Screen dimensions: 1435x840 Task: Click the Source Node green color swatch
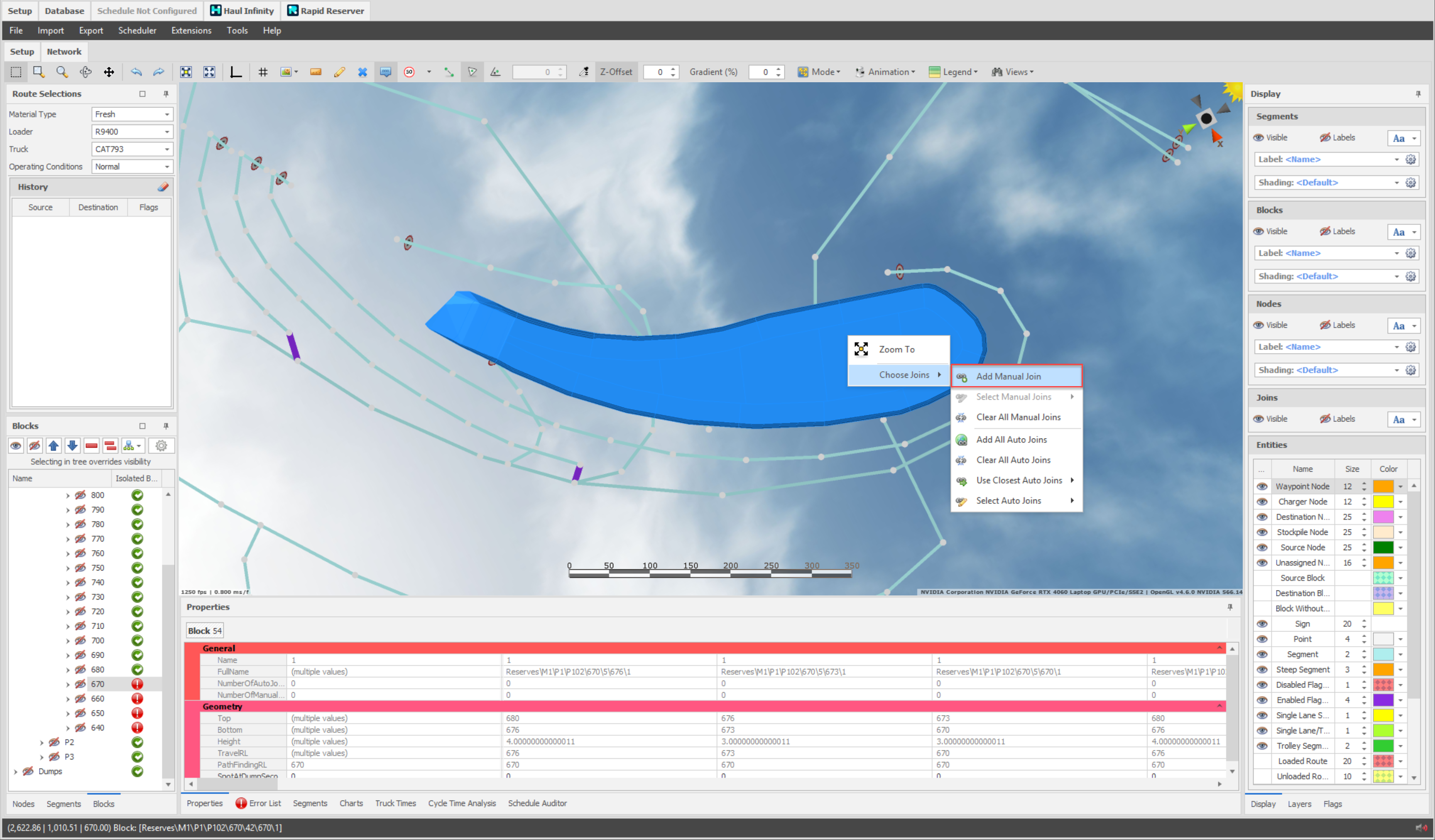(x=1383, y=547)
